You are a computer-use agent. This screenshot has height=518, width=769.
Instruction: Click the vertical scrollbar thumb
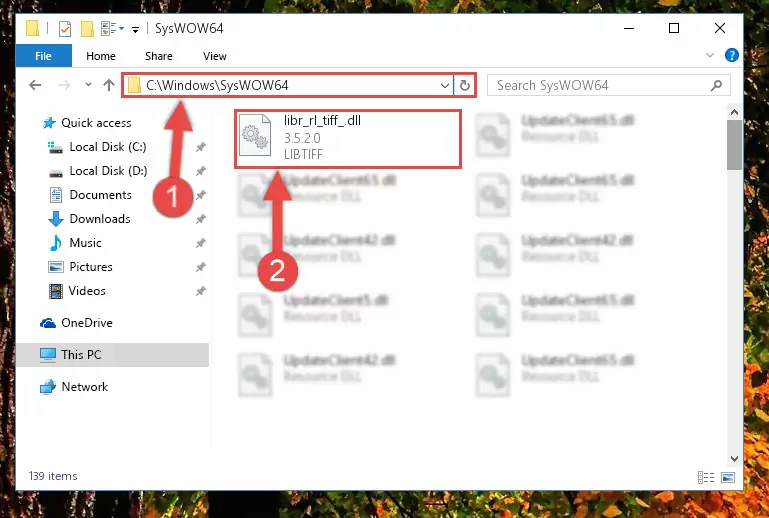point(734,145)
